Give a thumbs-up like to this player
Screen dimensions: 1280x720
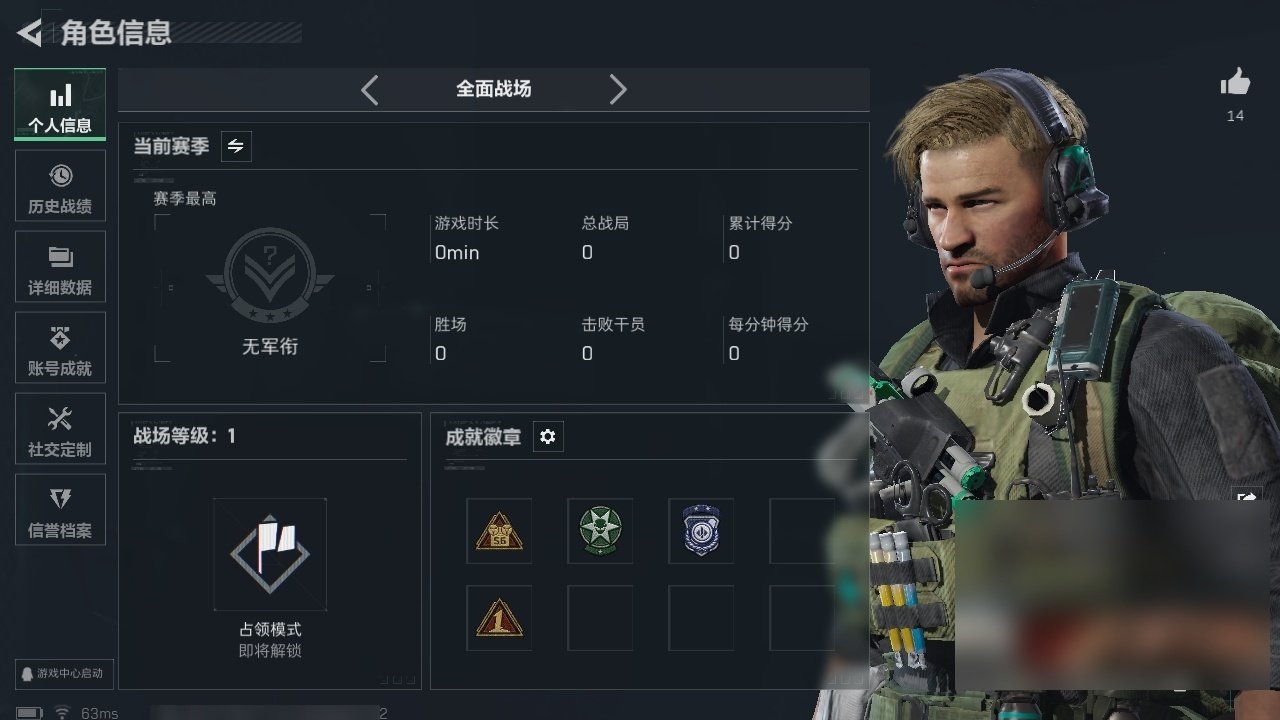pyautogui.click(x=1235, y=83)
